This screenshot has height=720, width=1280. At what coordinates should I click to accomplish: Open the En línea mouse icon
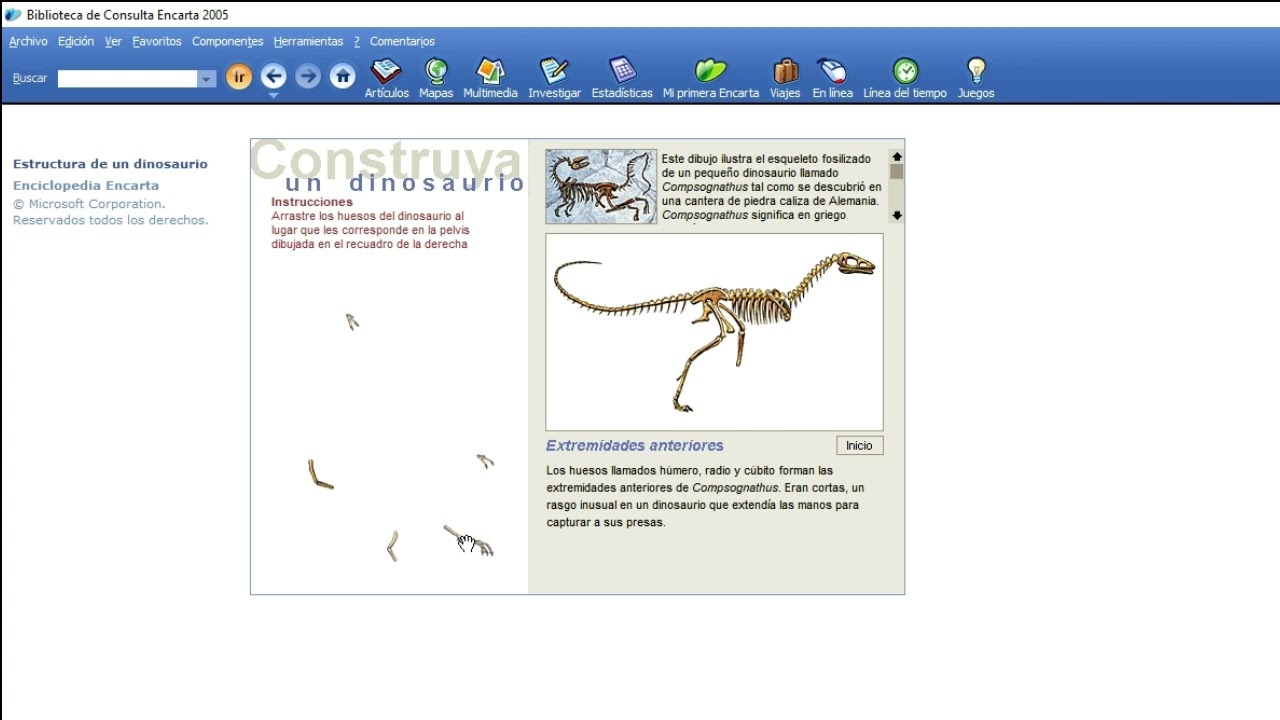[x=832, y=71]
